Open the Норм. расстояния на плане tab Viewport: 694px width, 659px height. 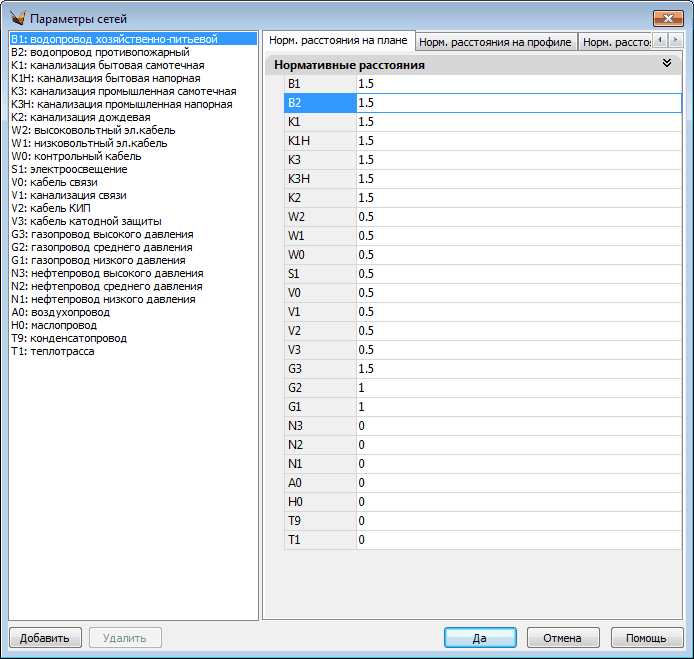click(x=338, y=41)
